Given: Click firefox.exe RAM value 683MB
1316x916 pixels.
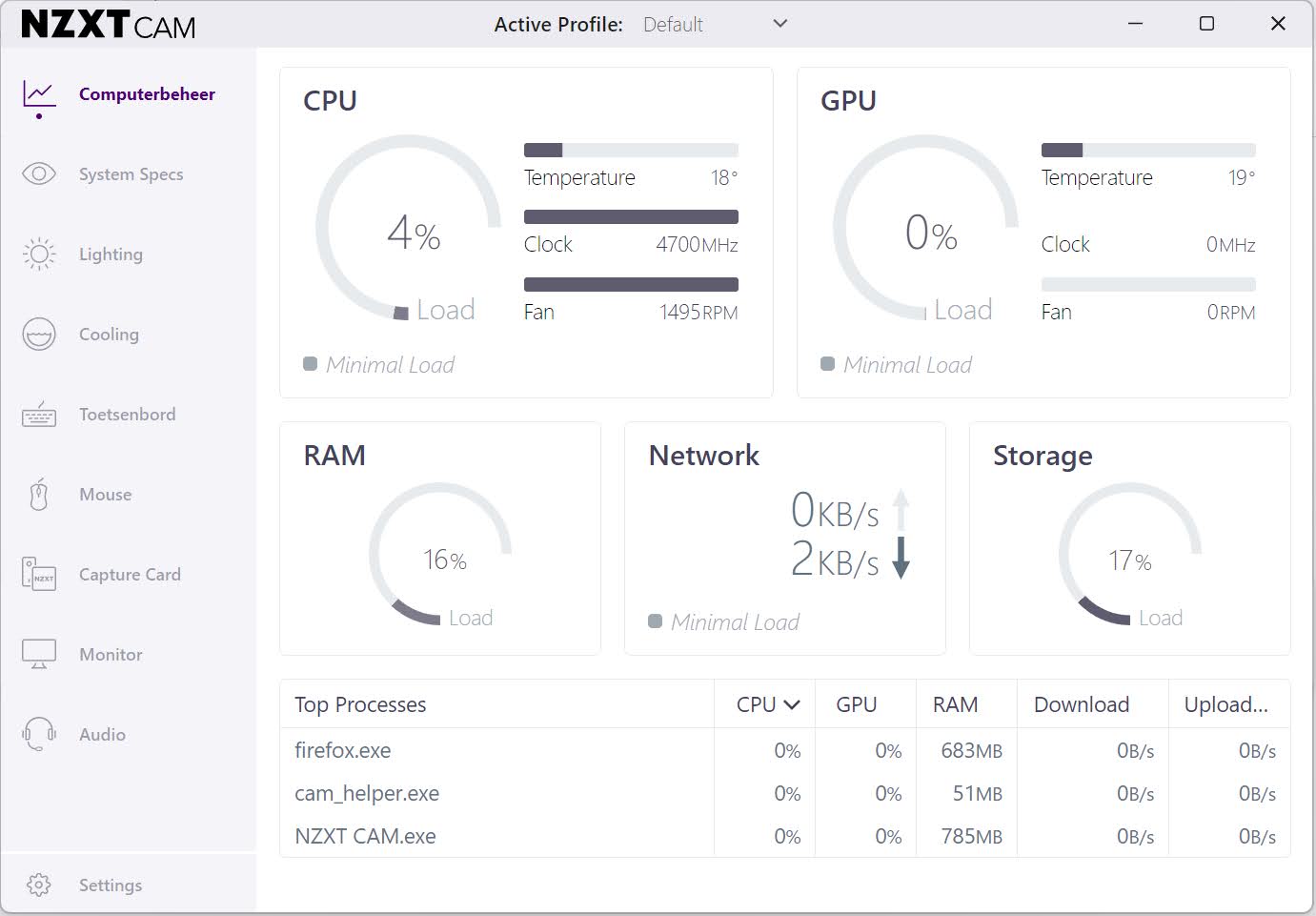Looking at the screenshot, I should coord(971,750).
